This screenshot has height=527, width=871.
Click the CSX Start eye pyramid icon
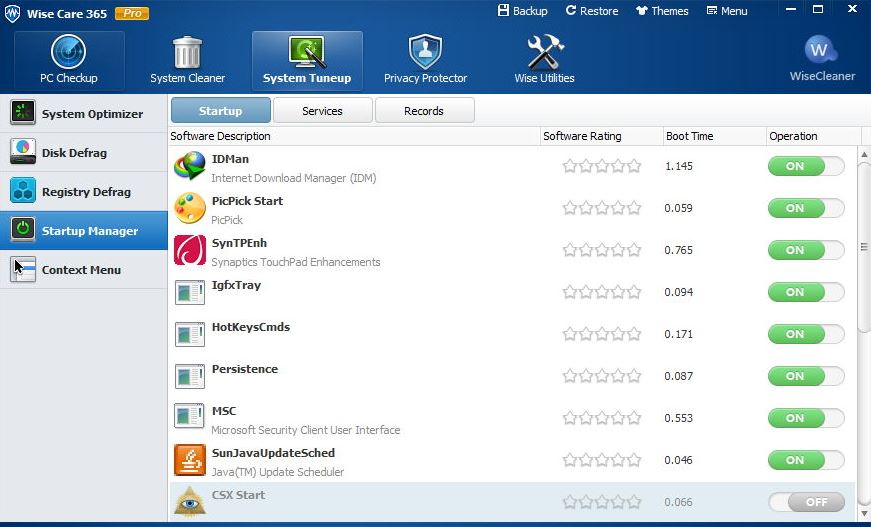(x=189, y=501)
